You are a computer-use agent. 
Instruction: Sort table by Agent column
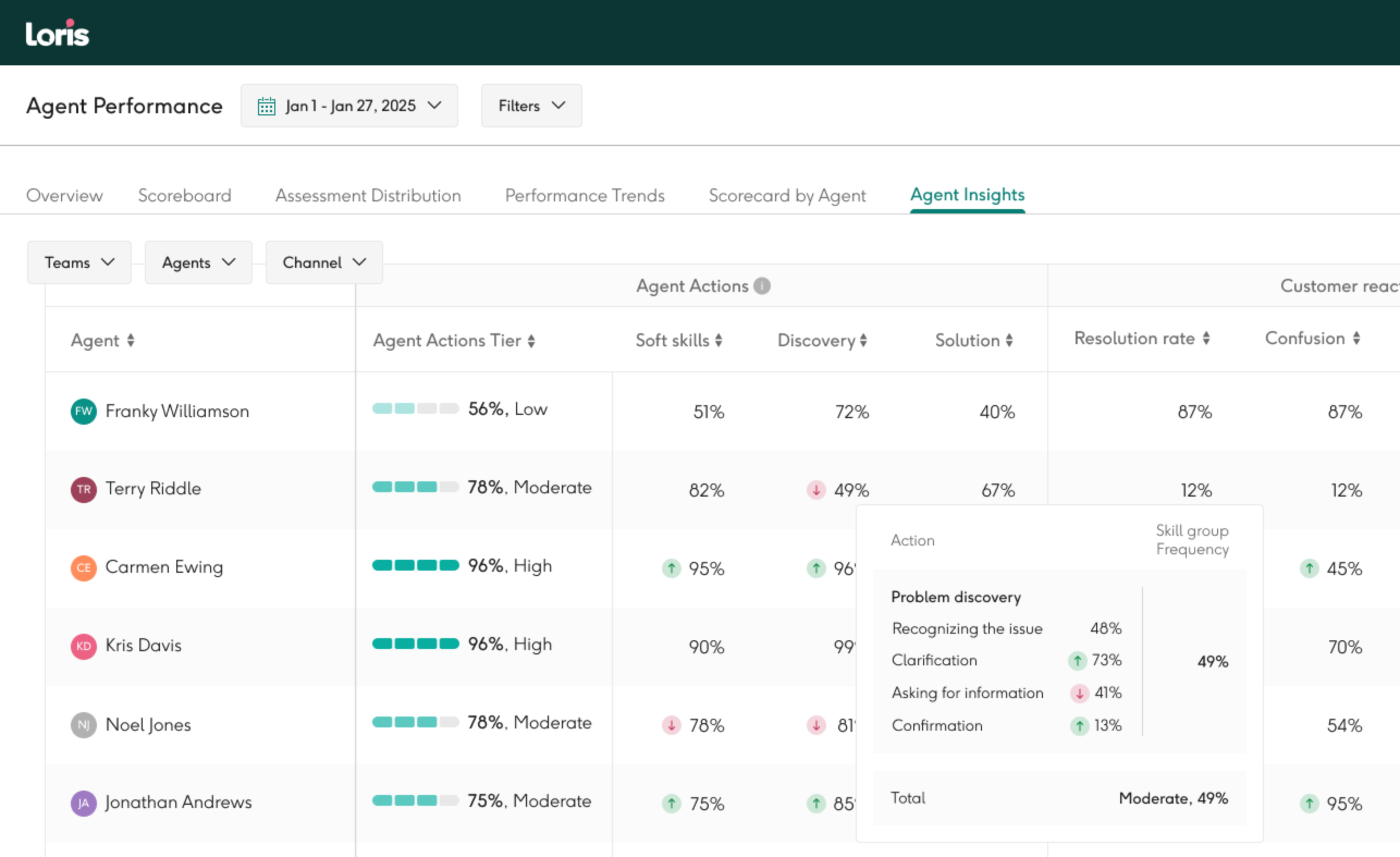[131, 340]
